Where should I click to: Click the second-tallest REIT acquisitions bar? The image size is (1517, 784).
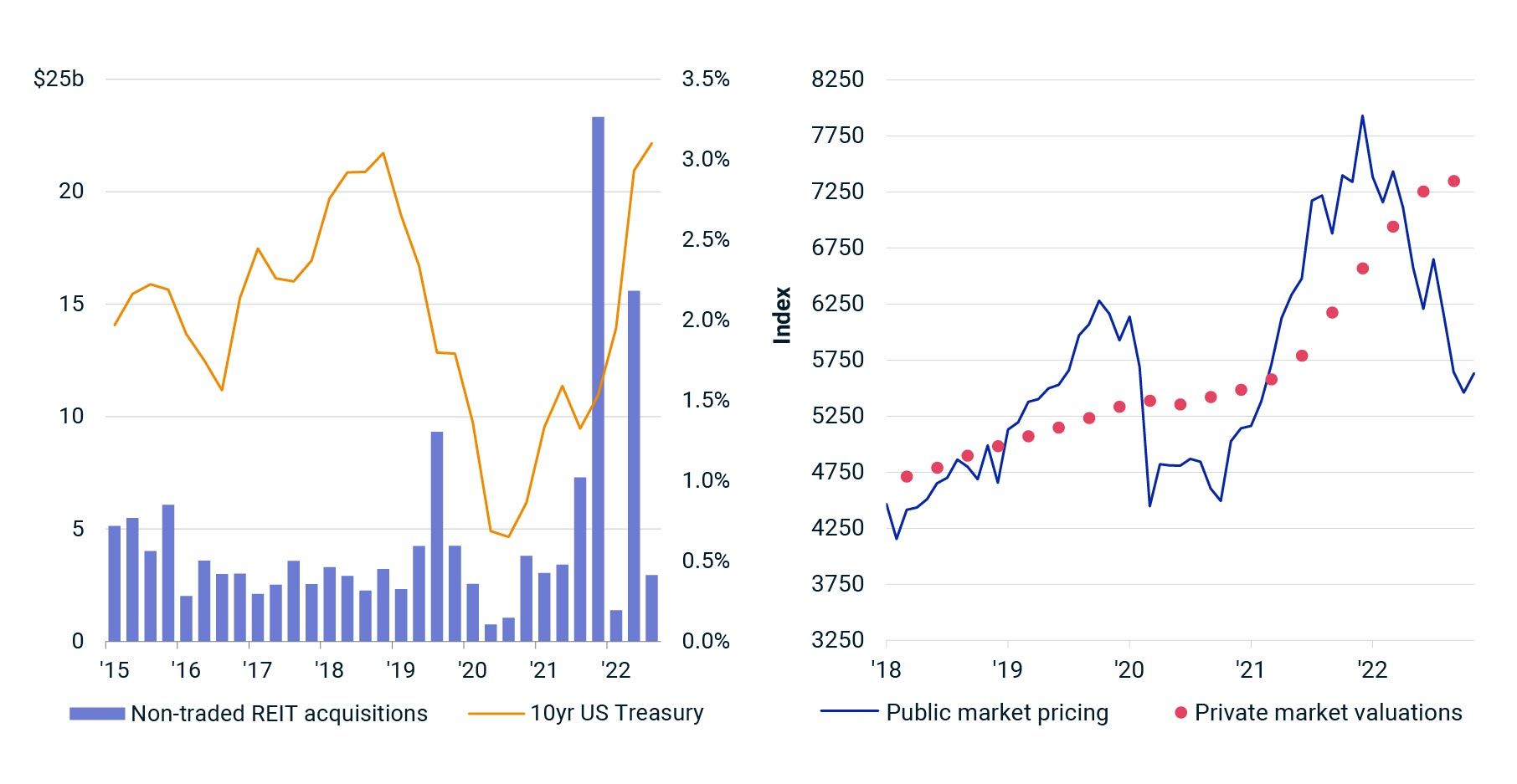634,464
